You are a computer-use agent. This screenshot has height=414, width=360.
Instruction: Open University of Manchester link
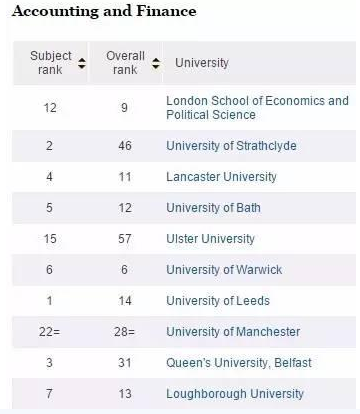[x=233, y=332]
